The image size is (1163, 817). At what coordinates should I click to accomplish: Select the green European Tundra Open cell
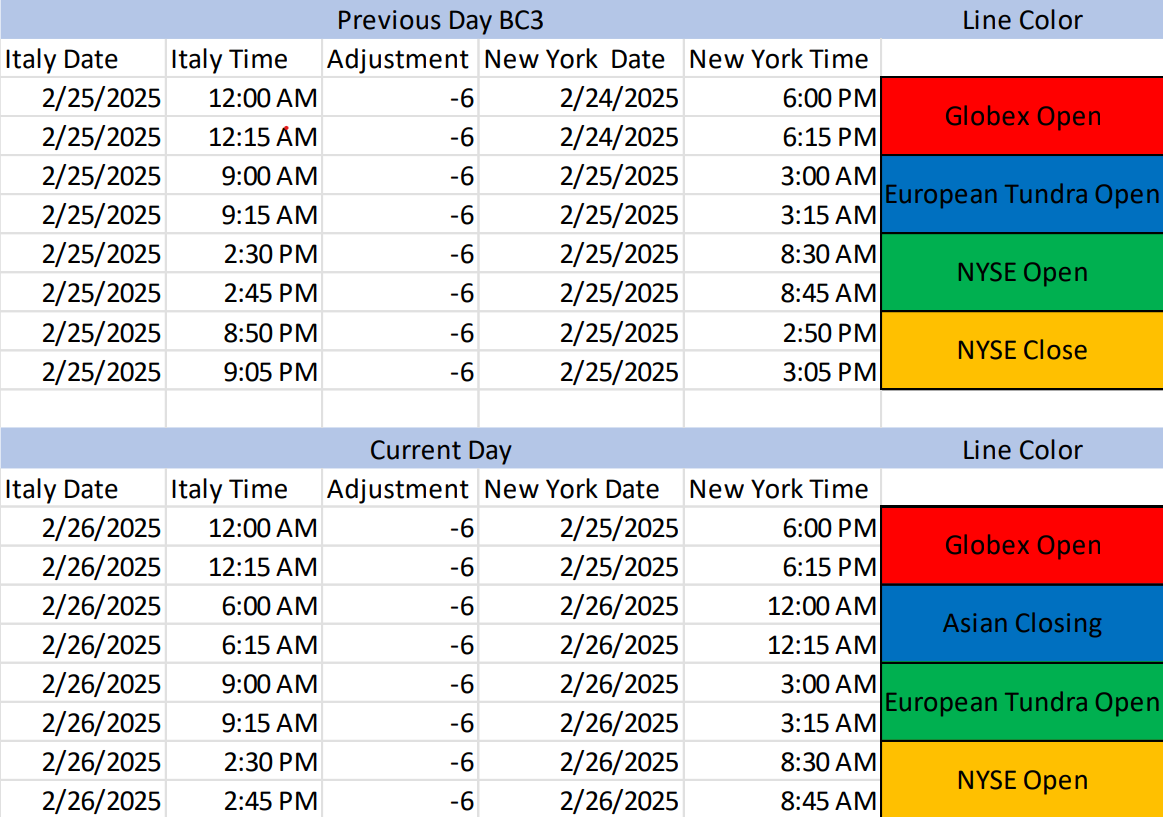pyautogui.click(x=1021, y=702)
